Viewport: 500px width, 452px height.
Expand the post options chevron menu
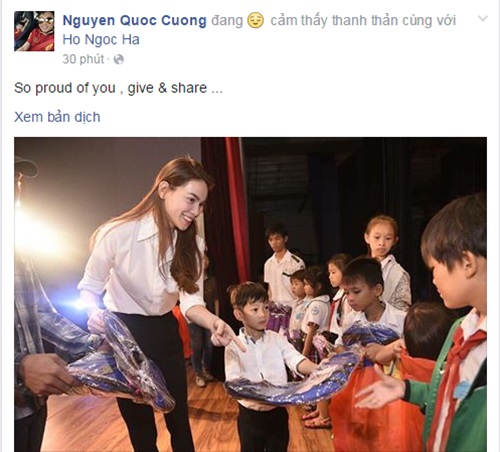(483, 18)
